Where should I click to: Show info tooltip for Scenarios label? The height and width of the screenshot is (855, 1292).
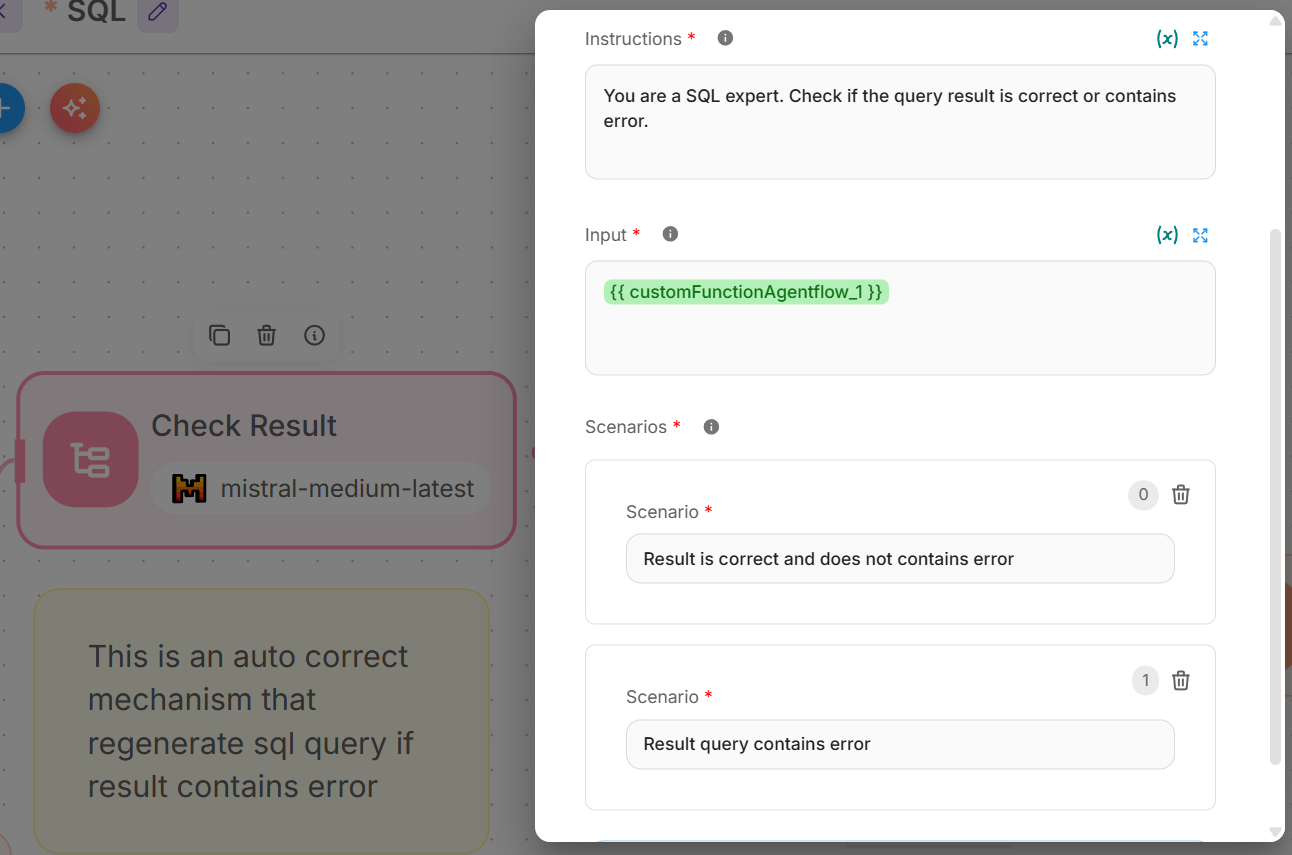pos(712,427)
